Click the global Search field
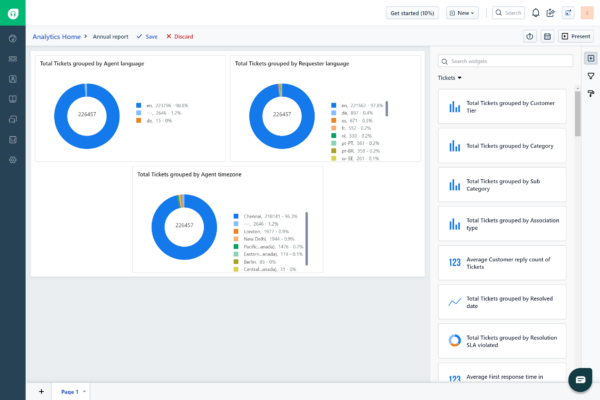The height and width of the screenshot is (400, 600). point(508,13)
